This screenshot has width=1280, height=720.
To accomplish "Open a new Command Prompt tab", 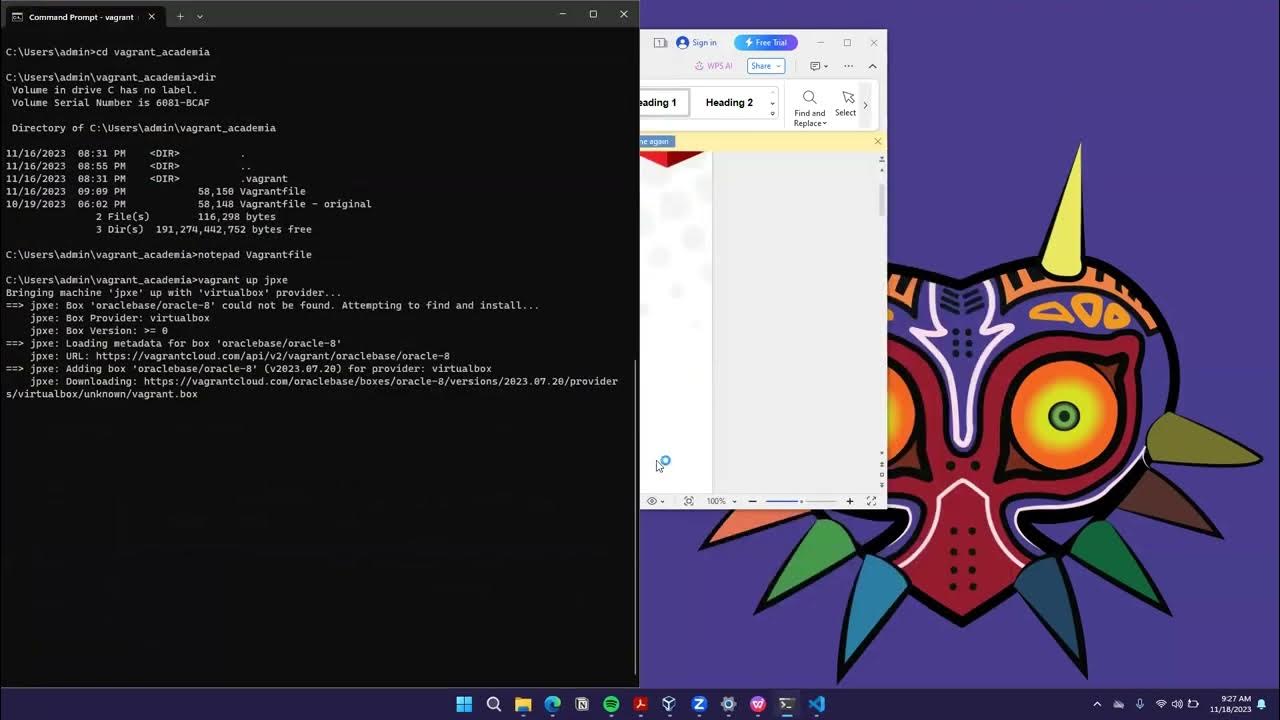I will 180,16.
